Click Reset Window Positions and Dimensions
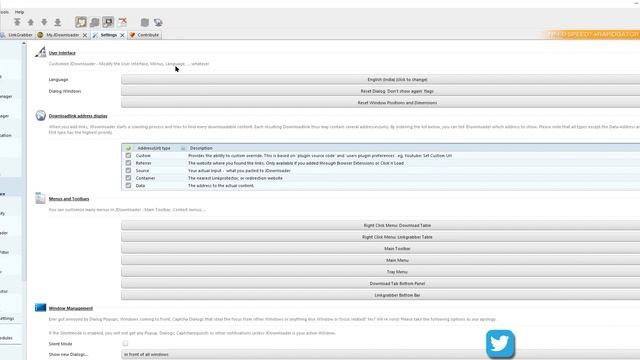 pos(380,103)
